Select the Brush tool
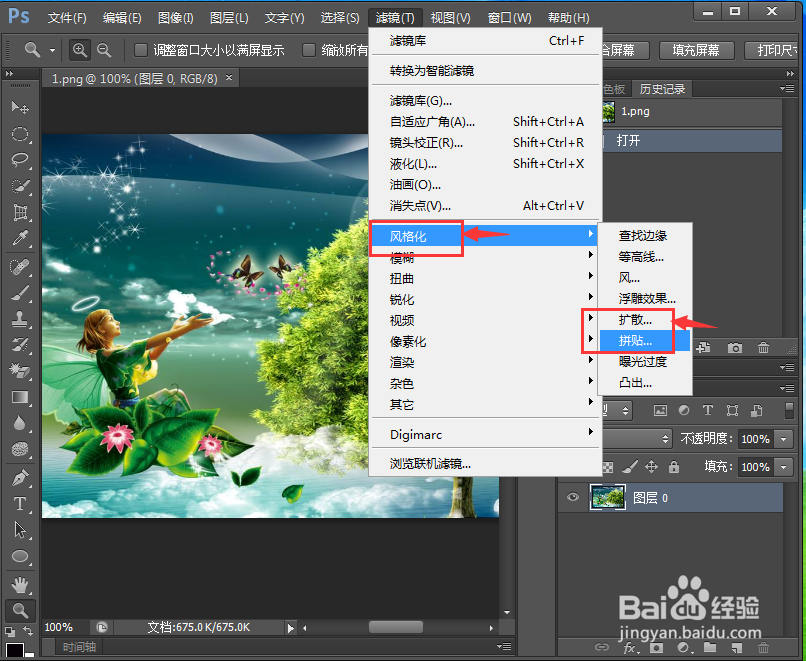806x661 pixels. pos(20,293)
